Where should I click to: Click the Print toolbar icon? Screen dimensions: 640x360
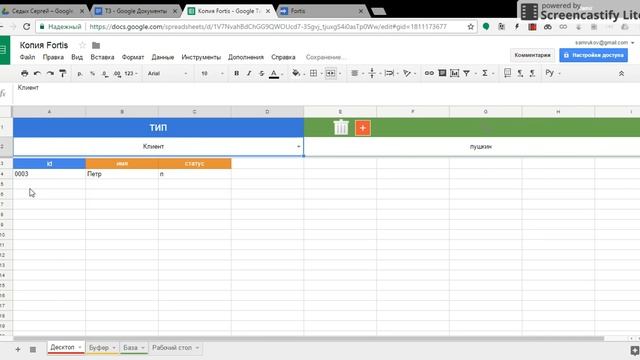24,73
